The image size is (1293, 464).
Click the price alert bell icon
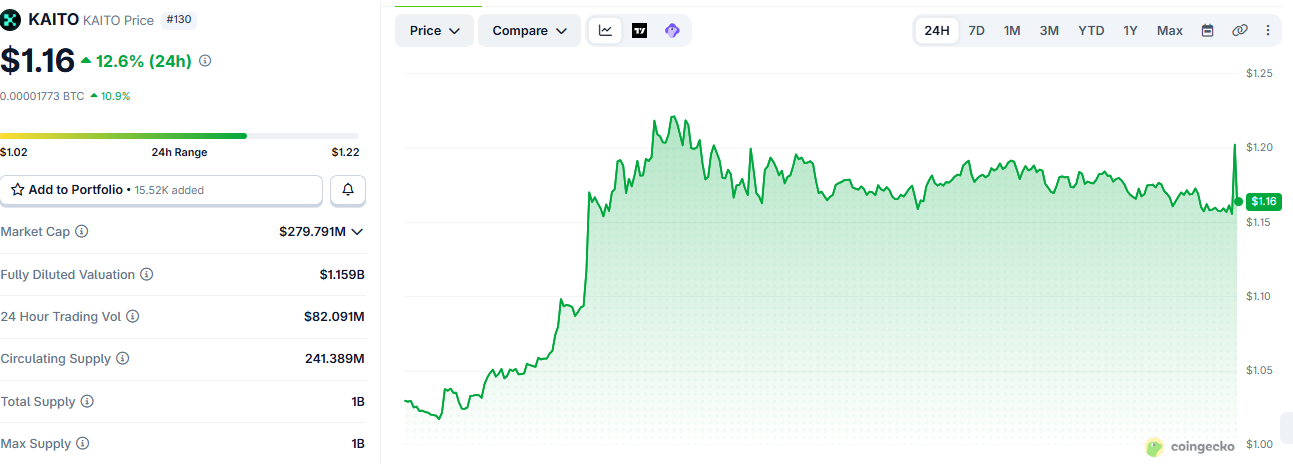point(348,189)
